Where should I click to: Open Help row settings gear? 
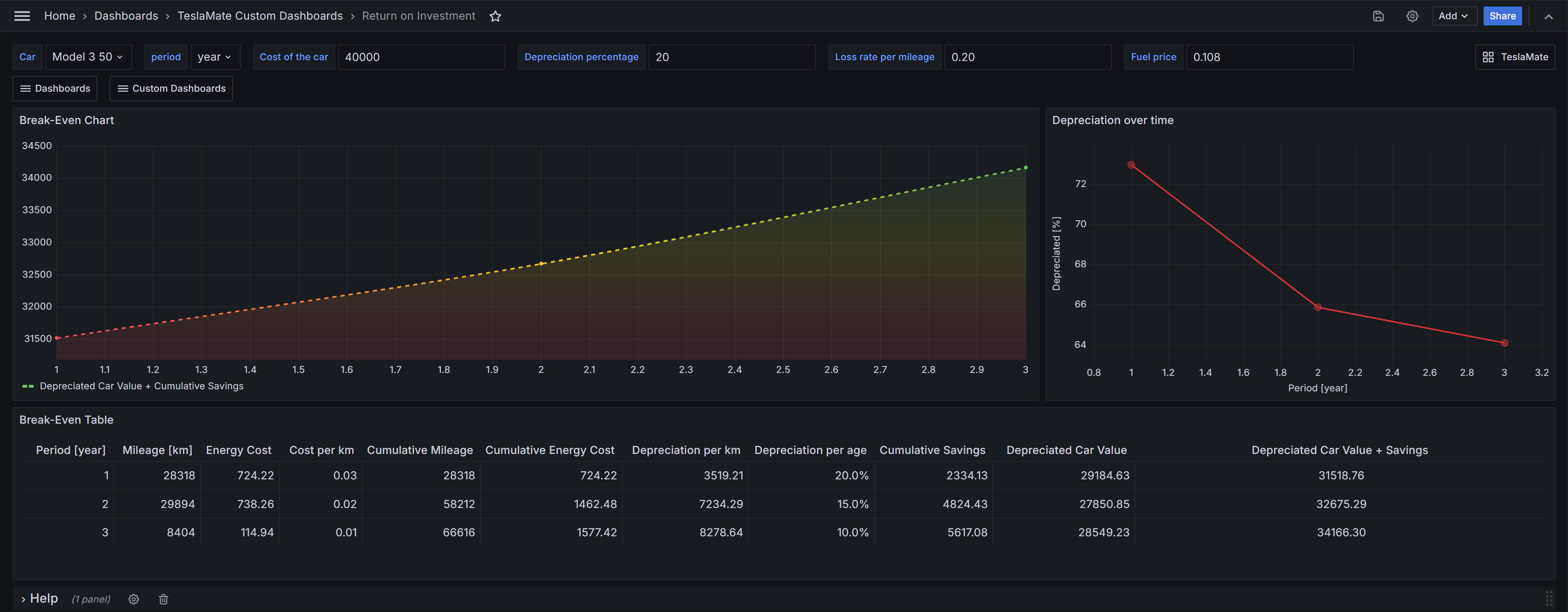pos(134,599)
